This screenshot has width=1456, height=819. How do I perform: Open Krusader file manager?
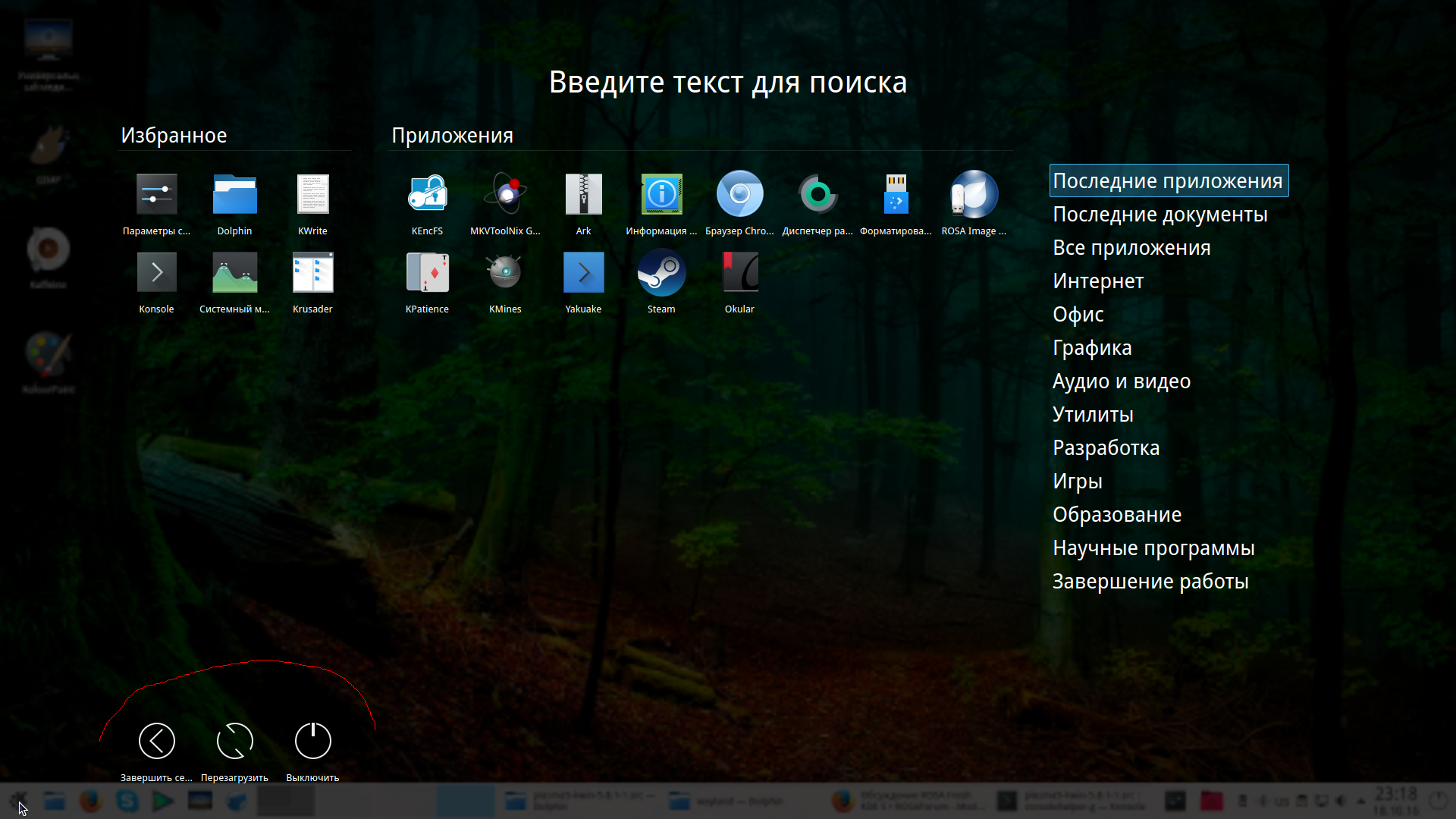(x=312, y=275)
